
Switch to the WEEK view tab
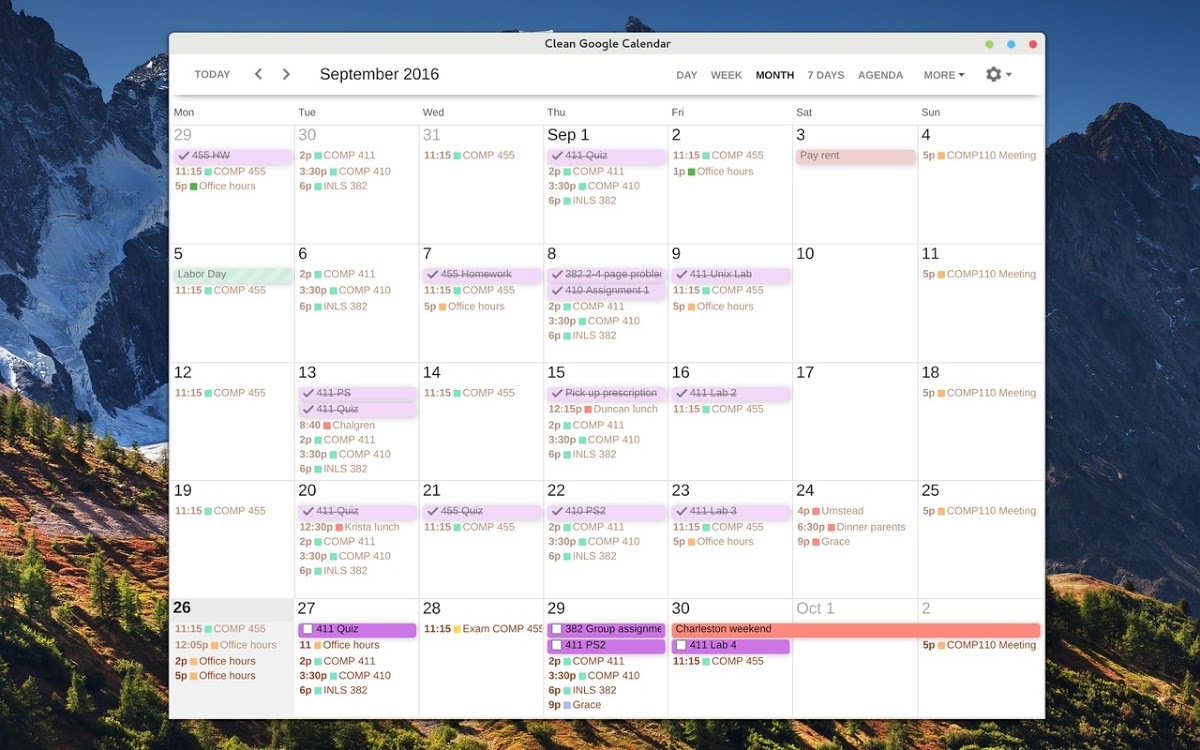(726, 74)
